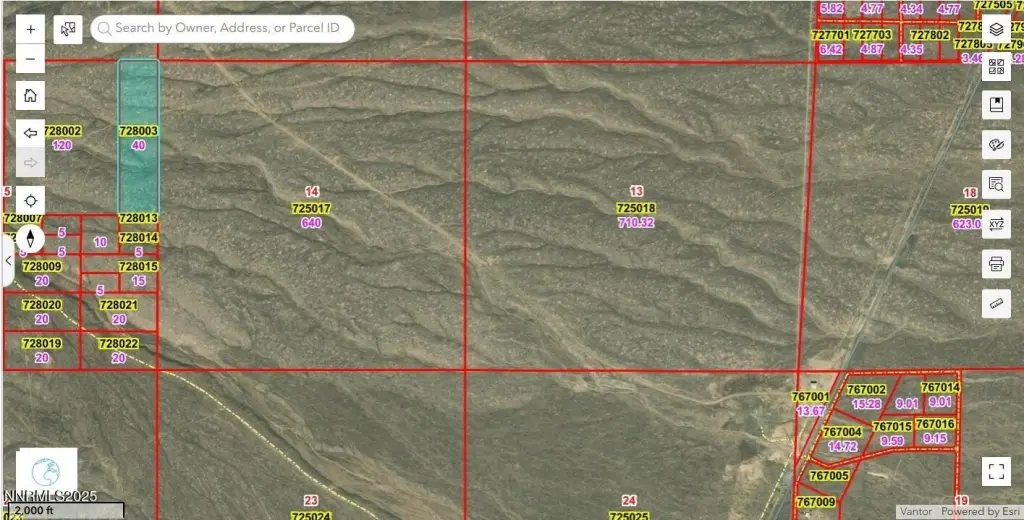
Task: Open the draw and sketch palette tool
Action: (x=996, y=144)
